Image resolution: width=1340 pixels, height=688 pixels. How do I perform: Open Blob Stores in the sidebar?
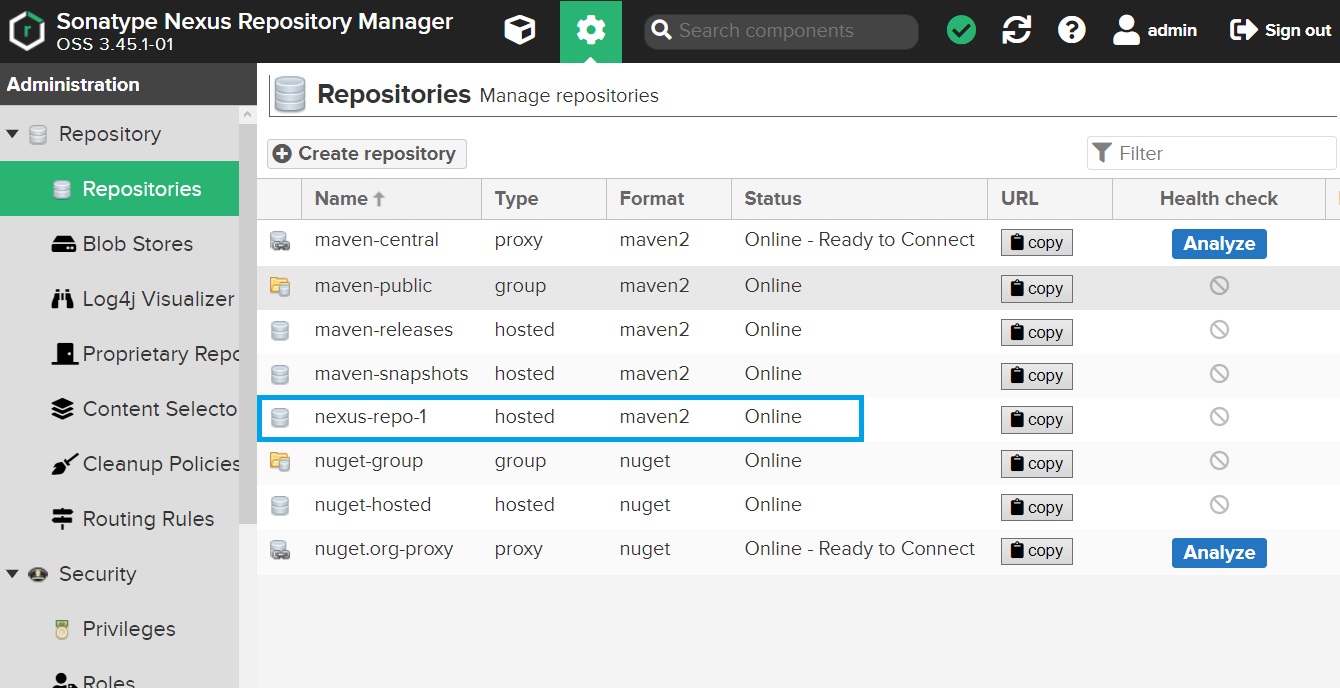coord(119,244)
